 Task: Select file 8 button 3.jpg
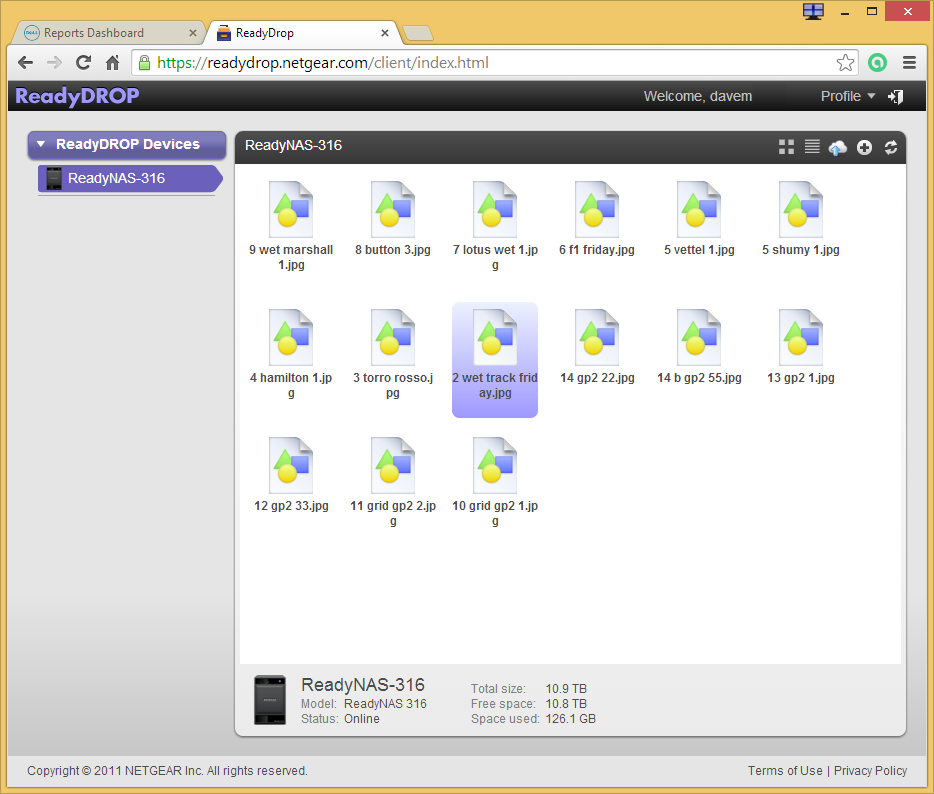pyautogui.click(x=393, y=219)
